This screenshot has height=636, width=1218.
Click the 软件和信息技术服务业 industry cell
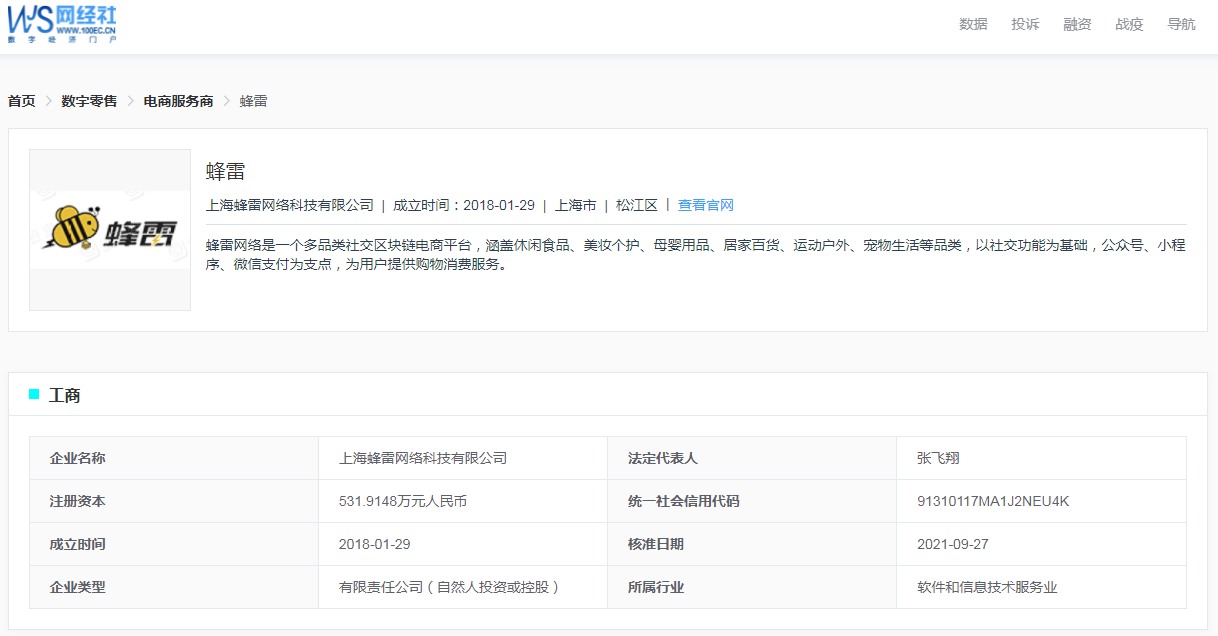tap(987, 587)
